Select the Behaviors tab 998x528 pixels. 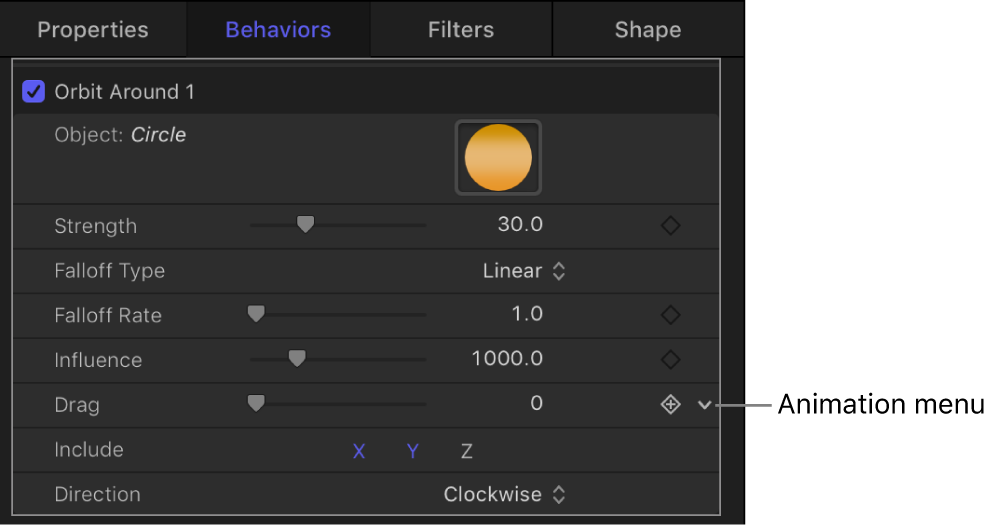coord(278,29)
